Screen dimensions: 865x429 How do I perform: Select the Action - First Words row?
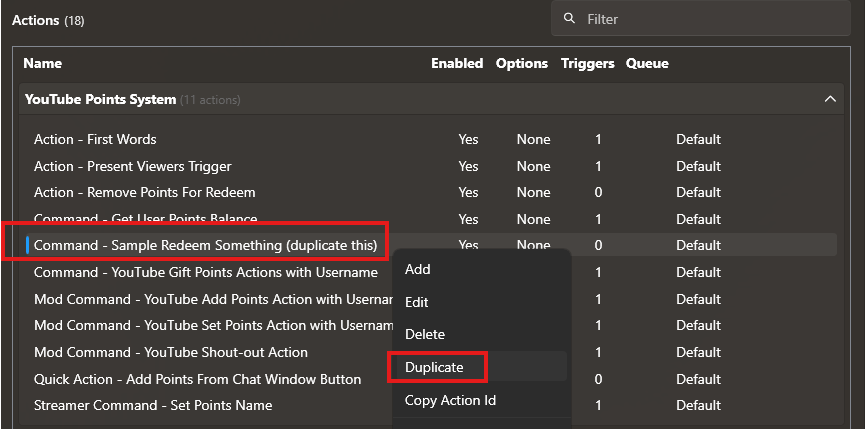click(95, 139)
